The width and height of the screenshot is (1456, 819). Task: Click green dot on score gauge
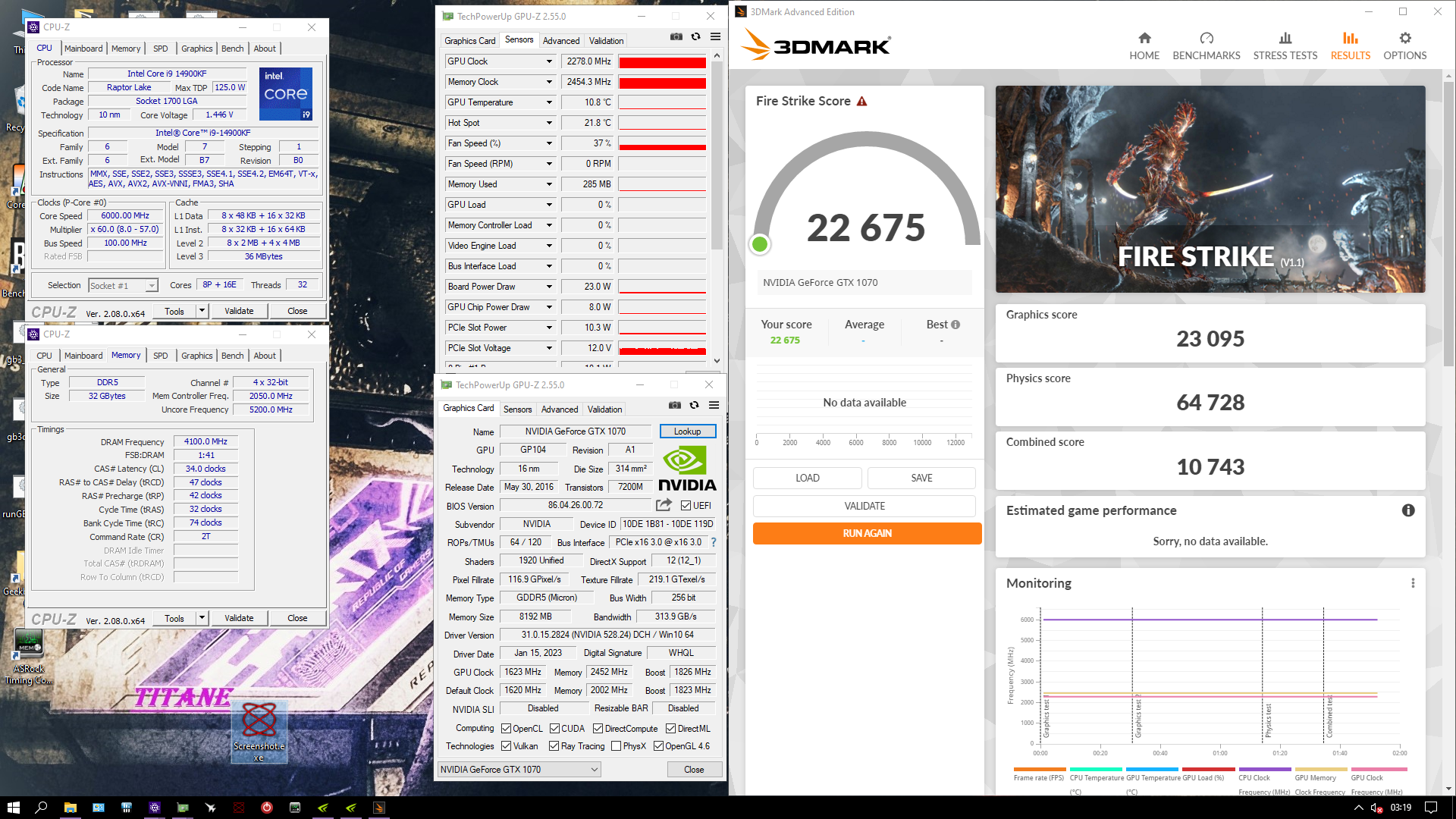[760, 244]
